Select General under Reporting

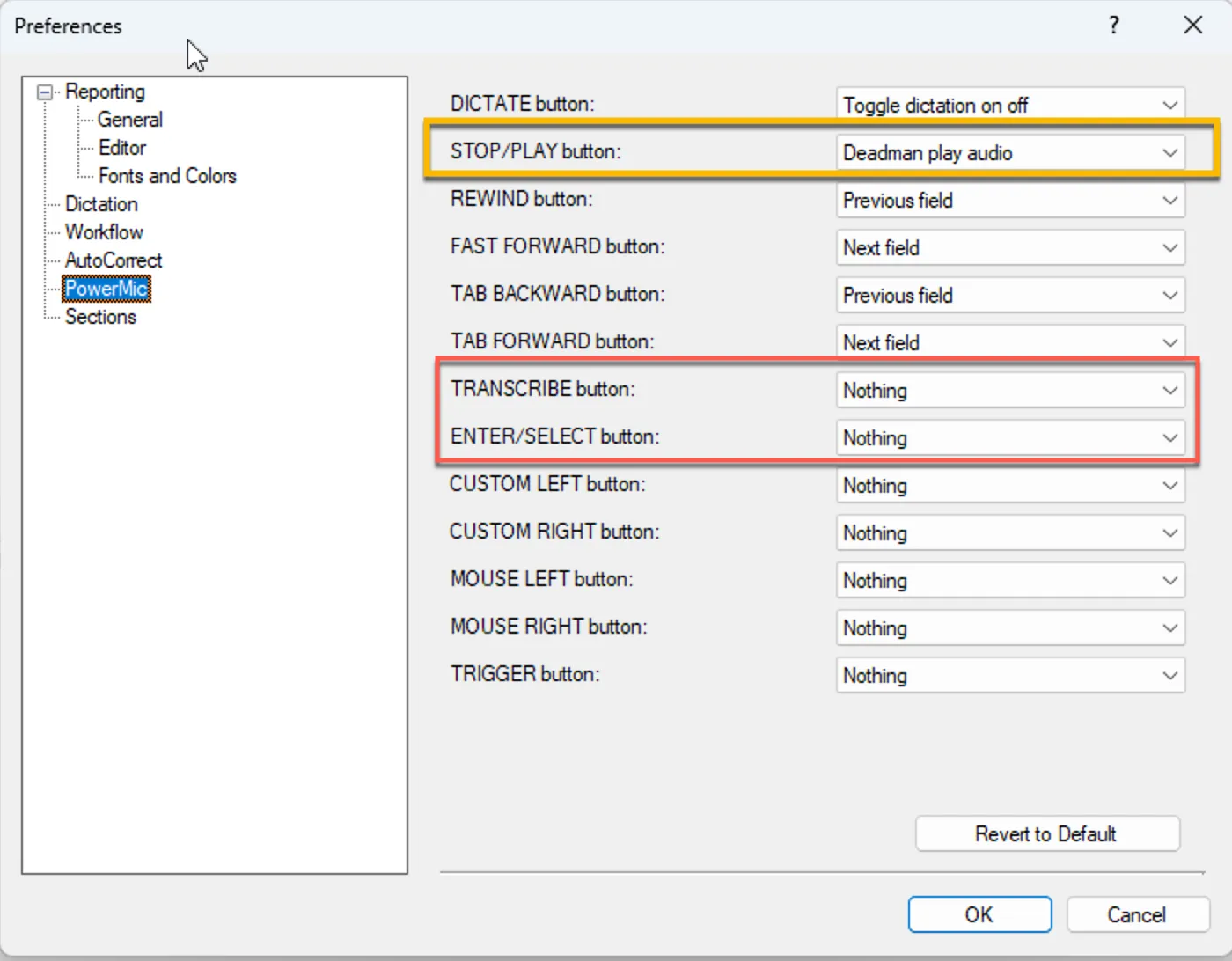click(130, 119)
